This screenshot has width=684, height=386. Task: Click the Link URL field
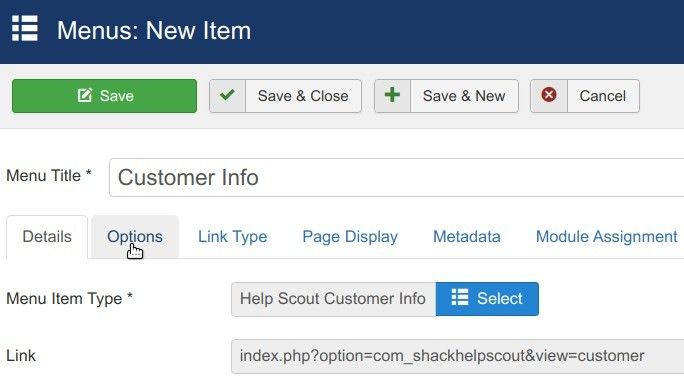458,356
